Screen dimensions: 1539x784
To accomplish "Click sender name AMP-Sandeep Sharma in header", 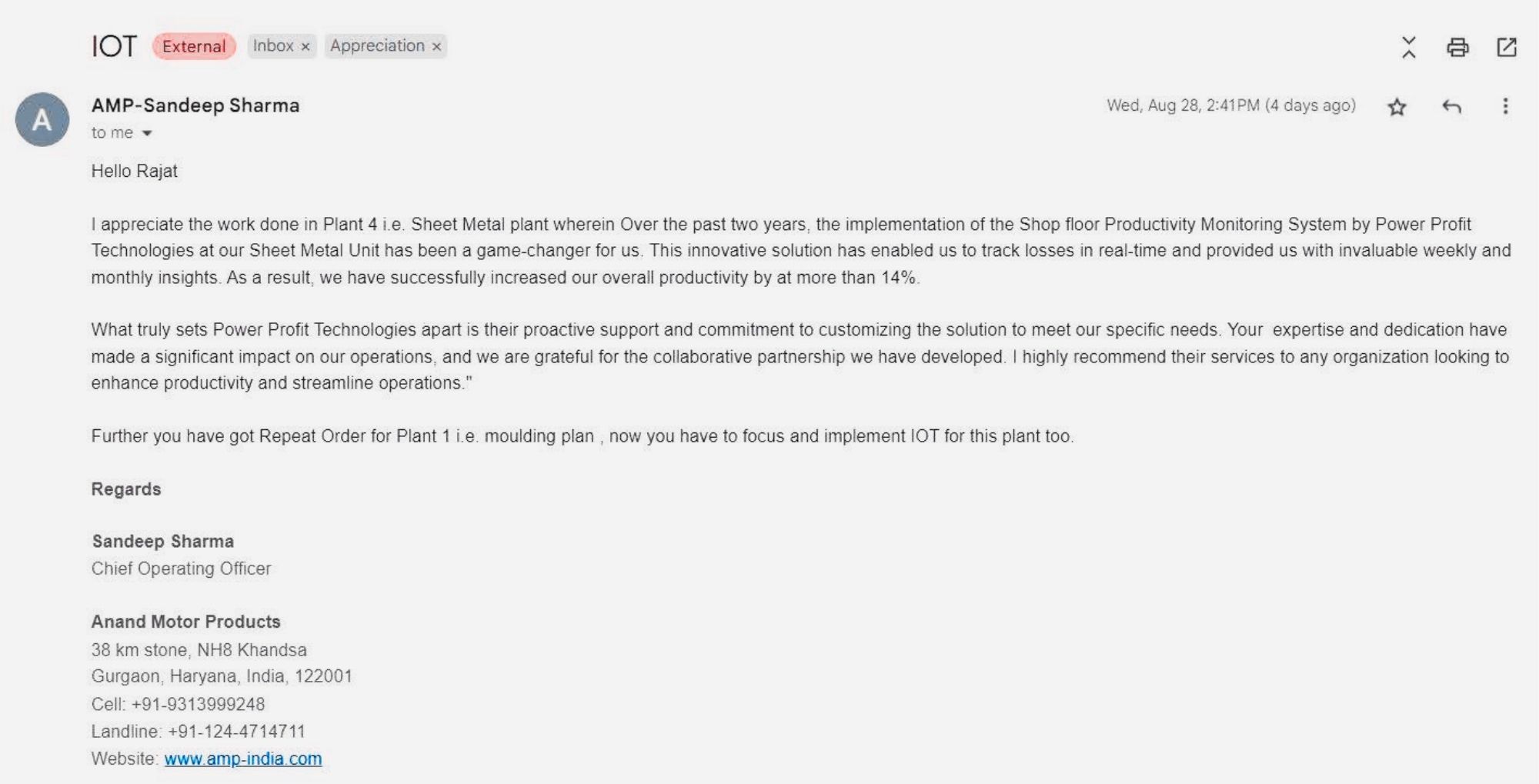I will tap(195, 105).
